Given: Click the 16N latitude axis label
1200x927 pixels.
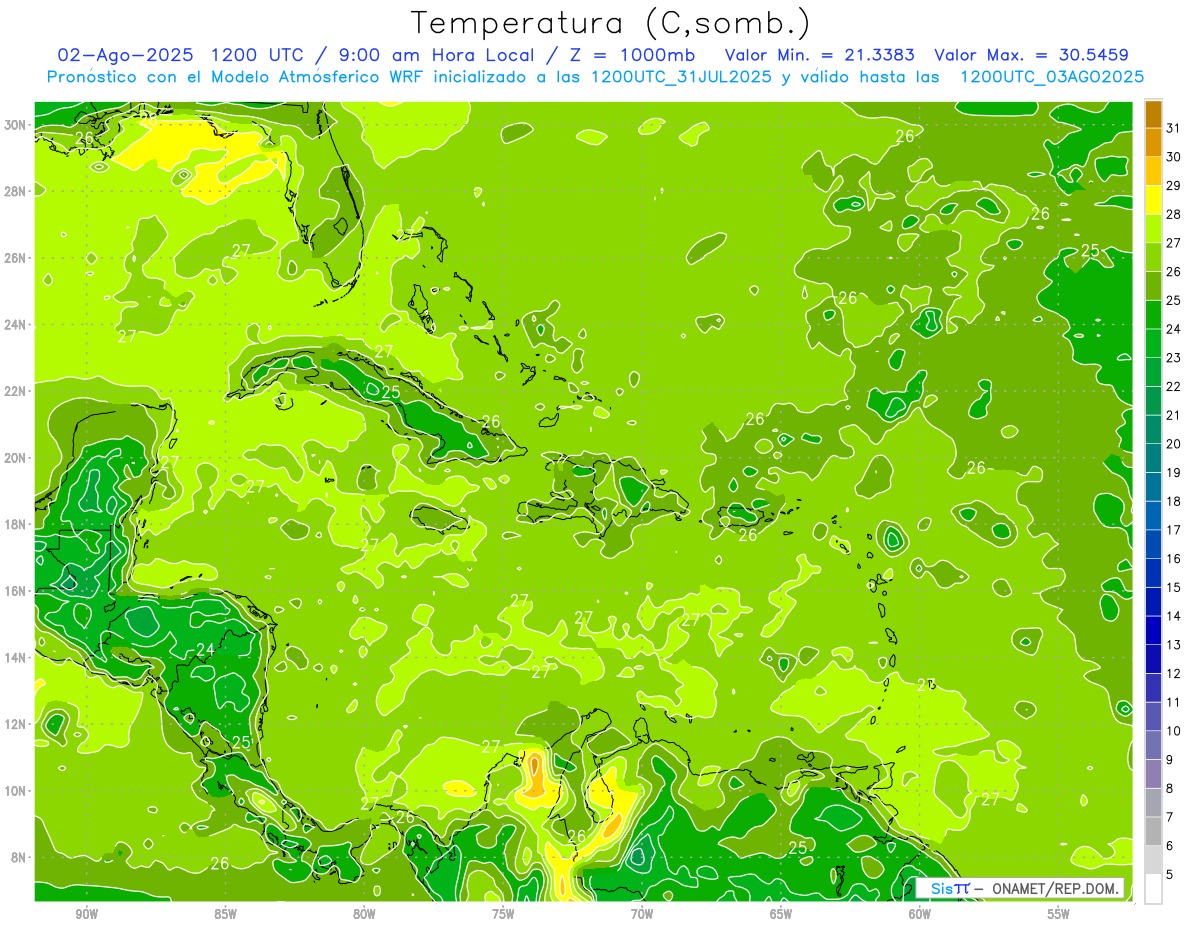Looking at the screenshot, I should tap(14, 591).
